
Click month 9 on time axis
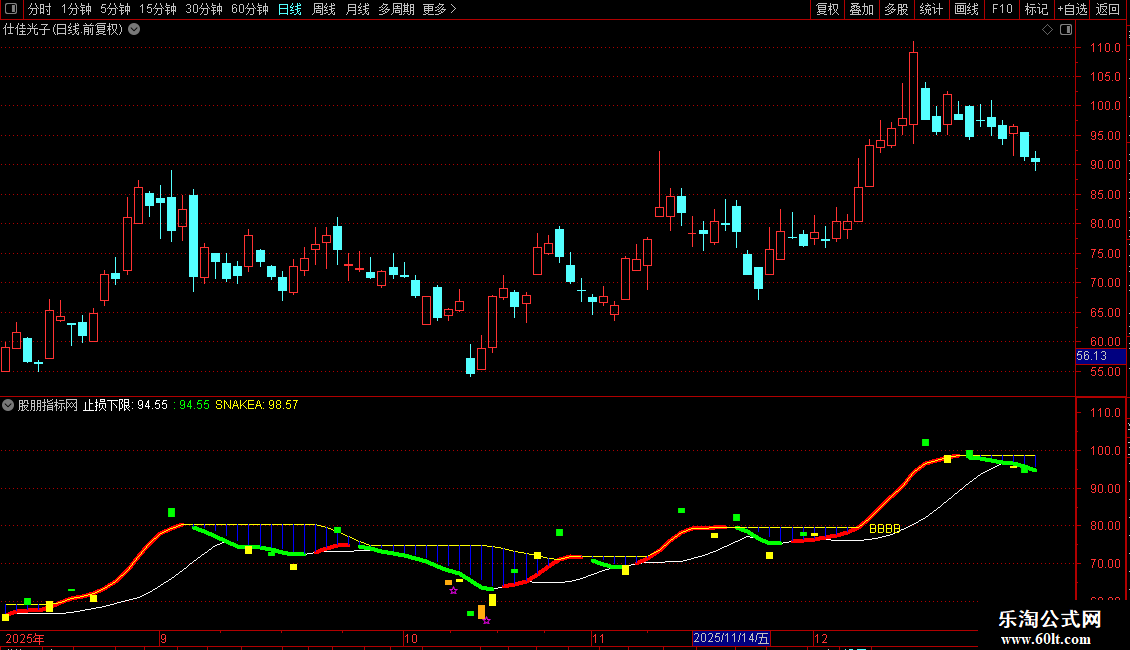[x=164, y=638]
